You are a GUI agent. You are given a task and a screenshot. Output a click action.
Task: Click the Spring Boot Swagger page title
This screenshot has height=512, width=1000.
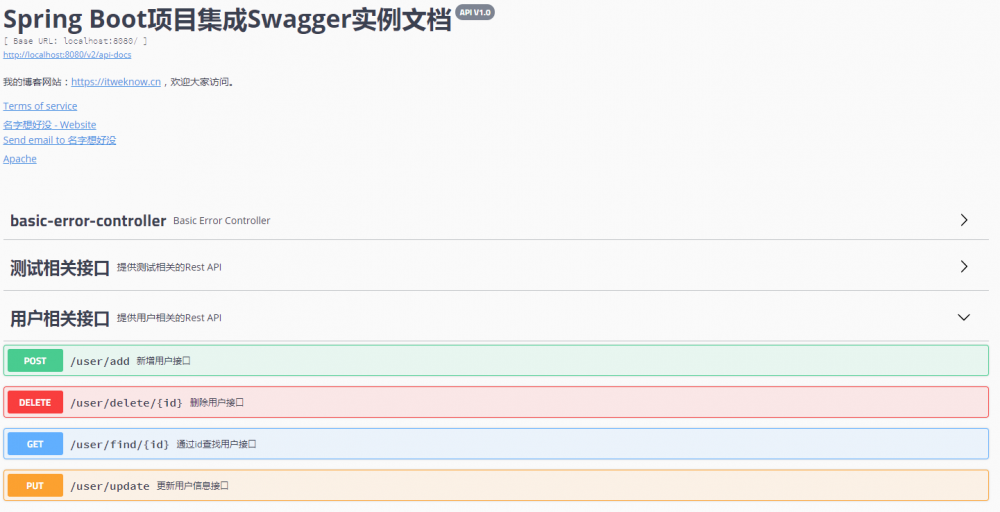pos(228,20)
